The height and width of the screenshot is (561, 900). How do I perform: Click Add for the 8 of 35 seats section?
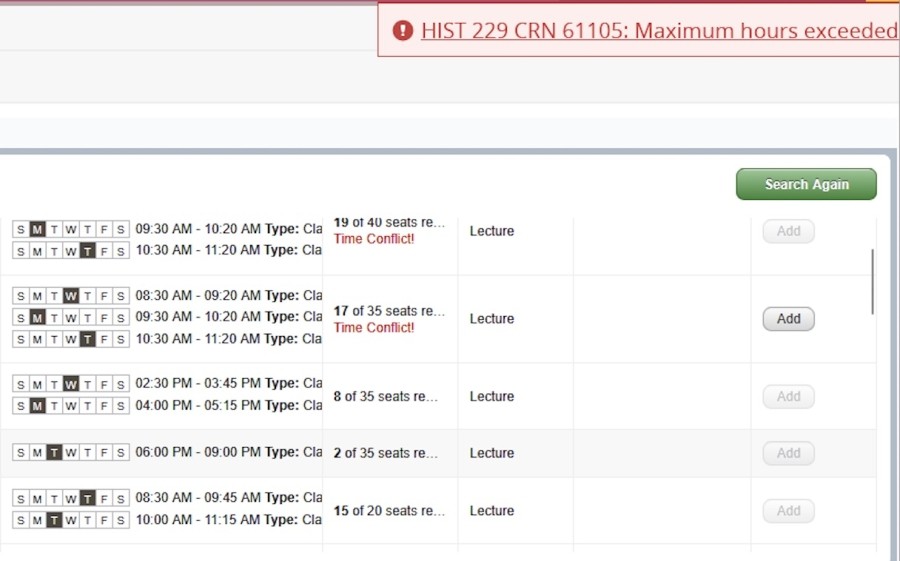pyautogui.click(x=788, y=397)
